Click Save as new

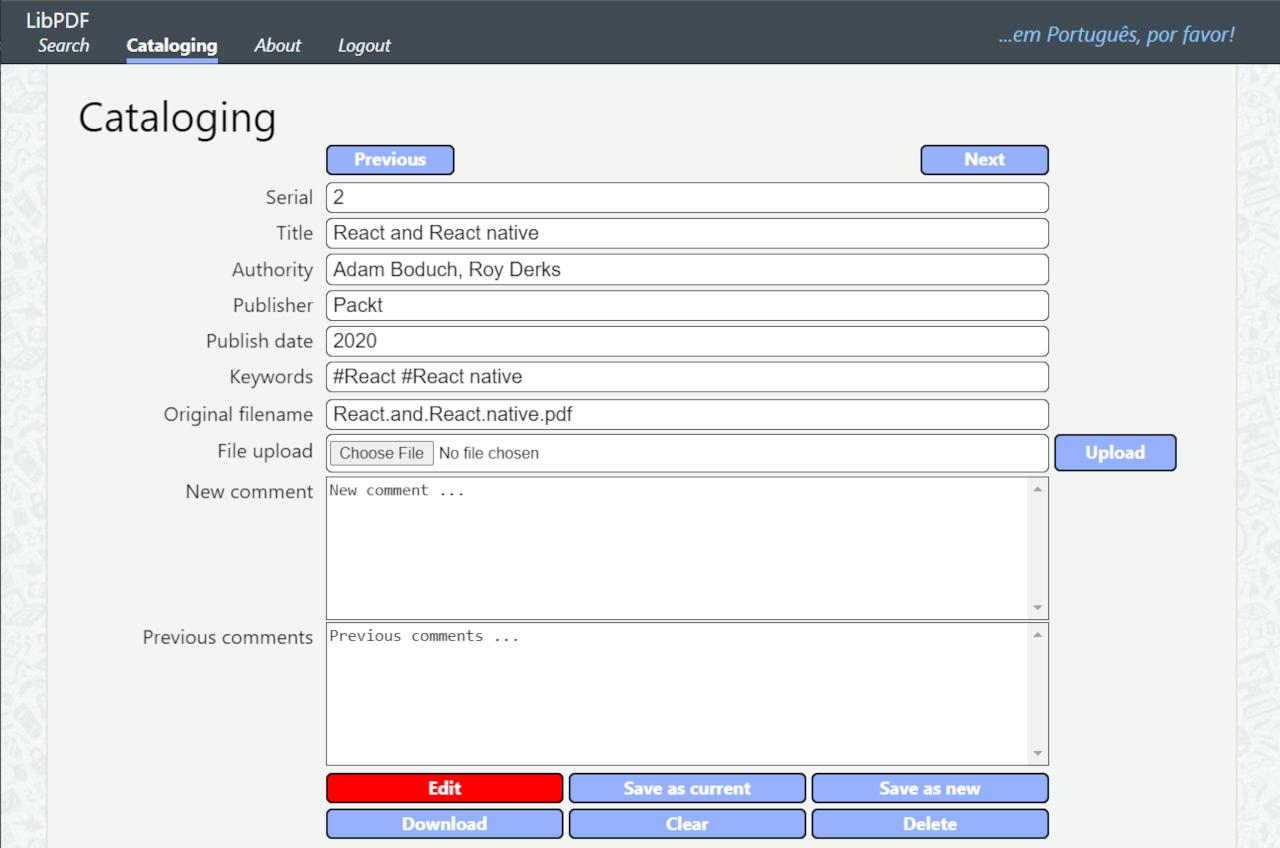(x=930, y=788)
